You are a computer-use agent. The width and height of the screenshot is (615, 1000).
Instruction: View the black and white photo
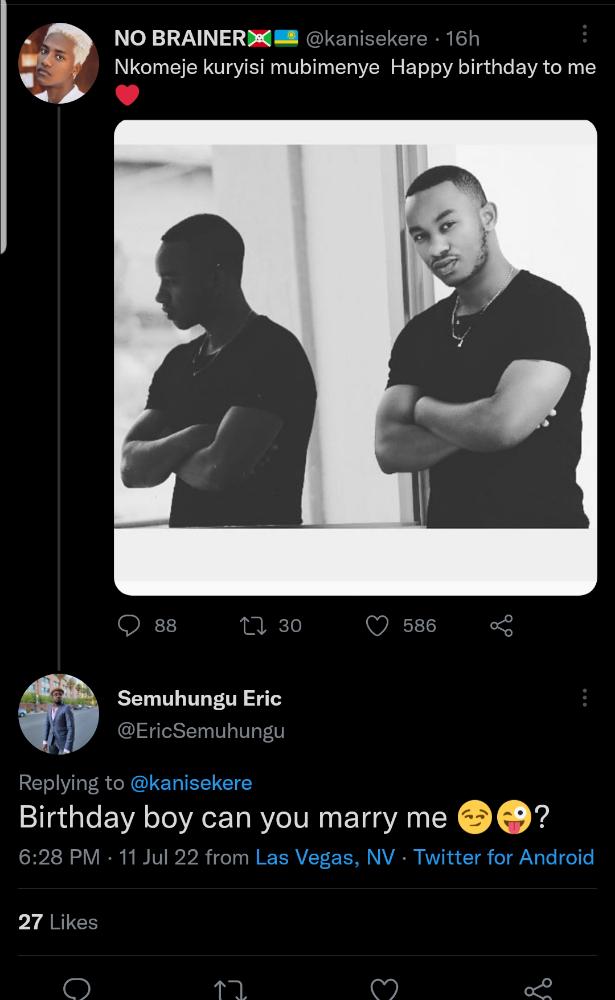coord(355,357)
